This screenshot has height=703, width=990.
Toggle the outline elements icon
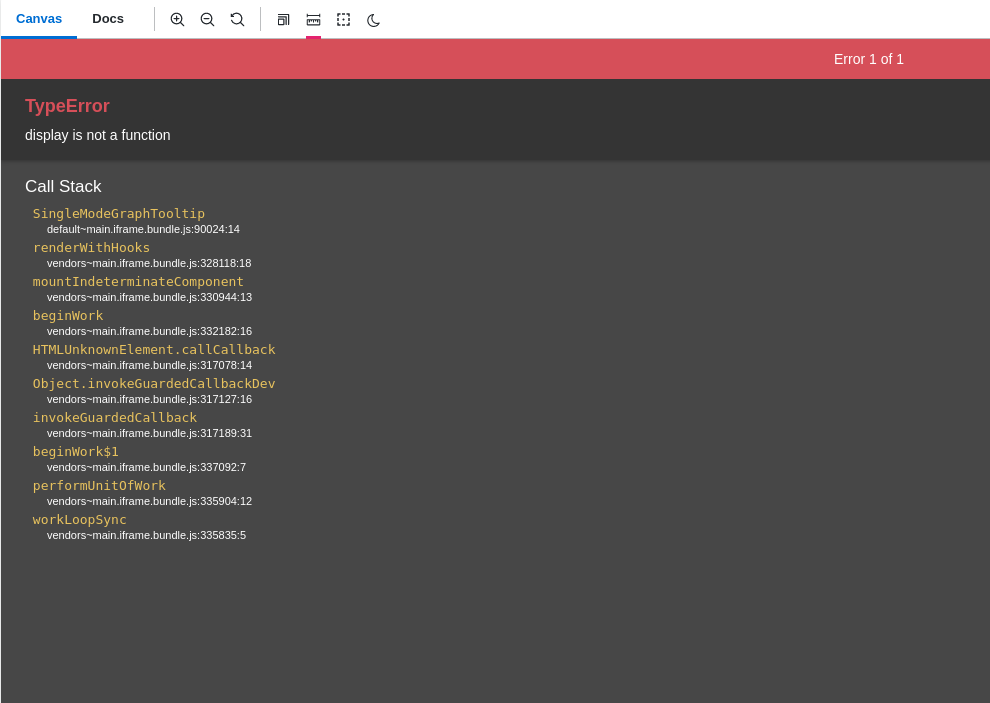tap(343, 19)
